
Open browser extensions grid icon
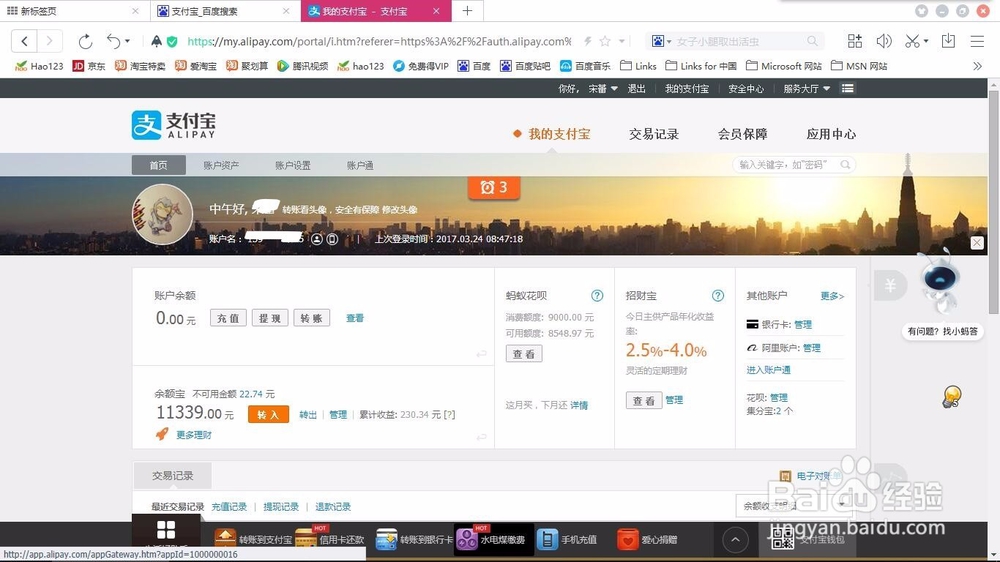(855, 41)
